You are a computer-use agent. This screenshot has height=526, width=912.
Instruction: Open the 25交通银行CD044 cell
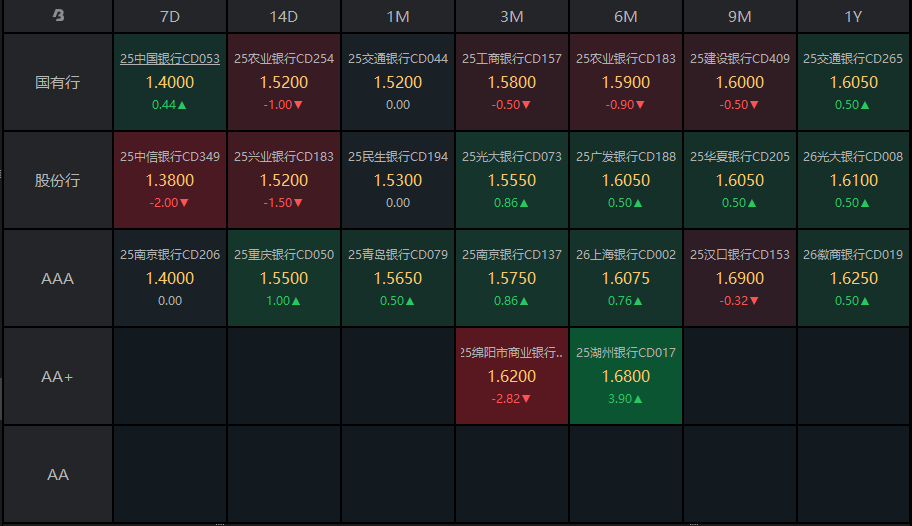pyautogui.click(x=398, y=82)
